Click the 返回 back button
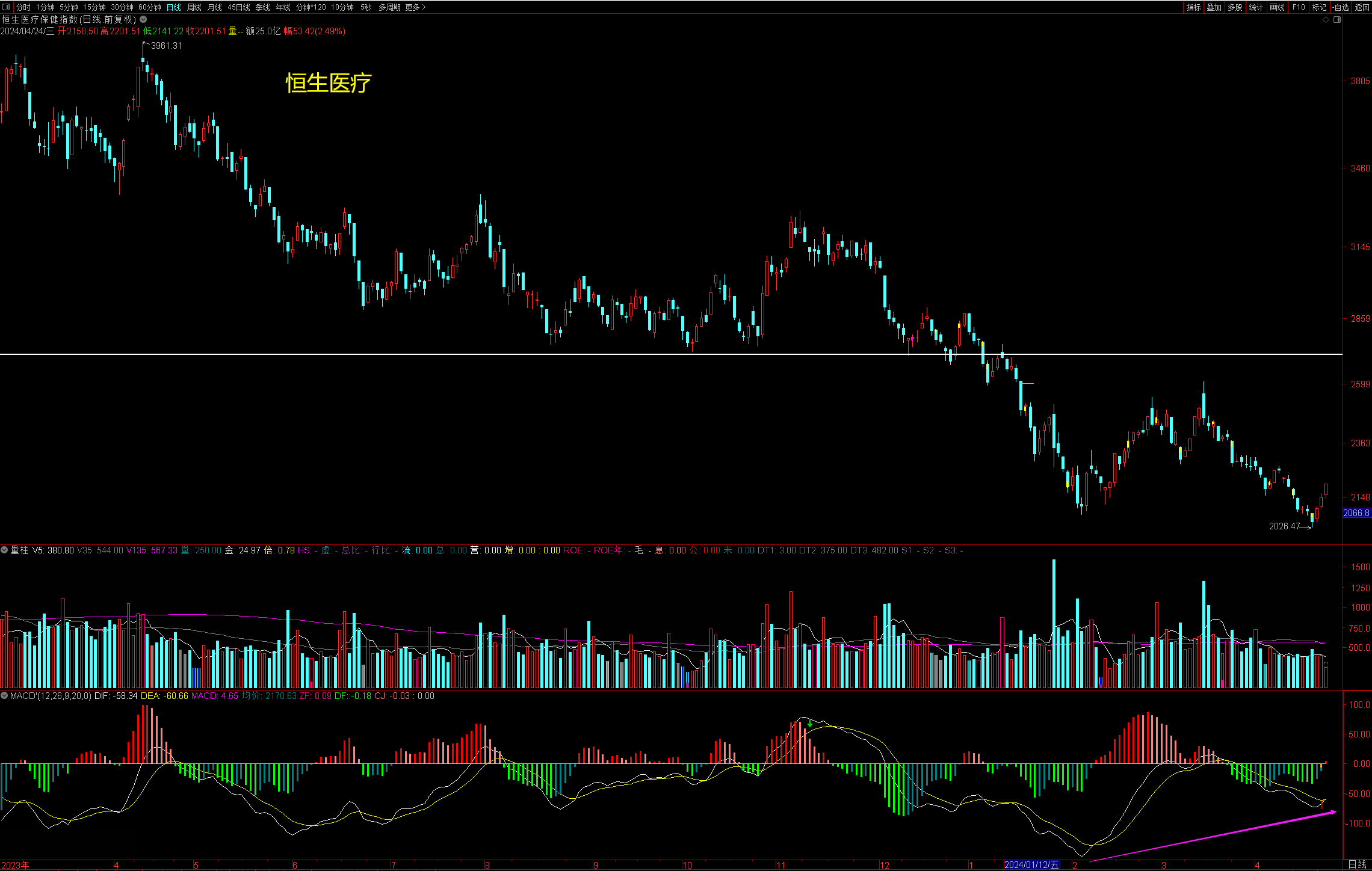 coord(1362,7)
